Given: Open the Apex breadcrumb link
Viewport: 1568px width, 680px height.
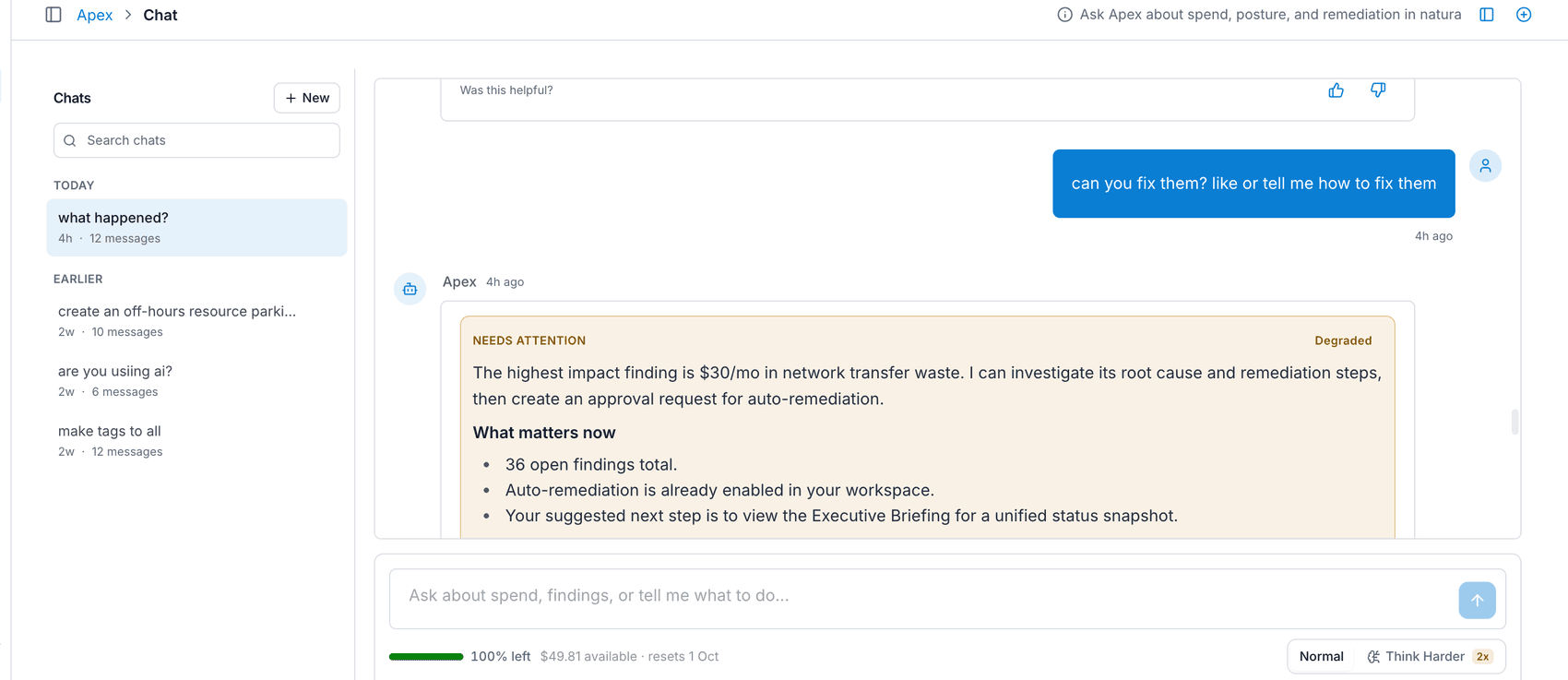Looking at the screenshot, I should point(95,15).
